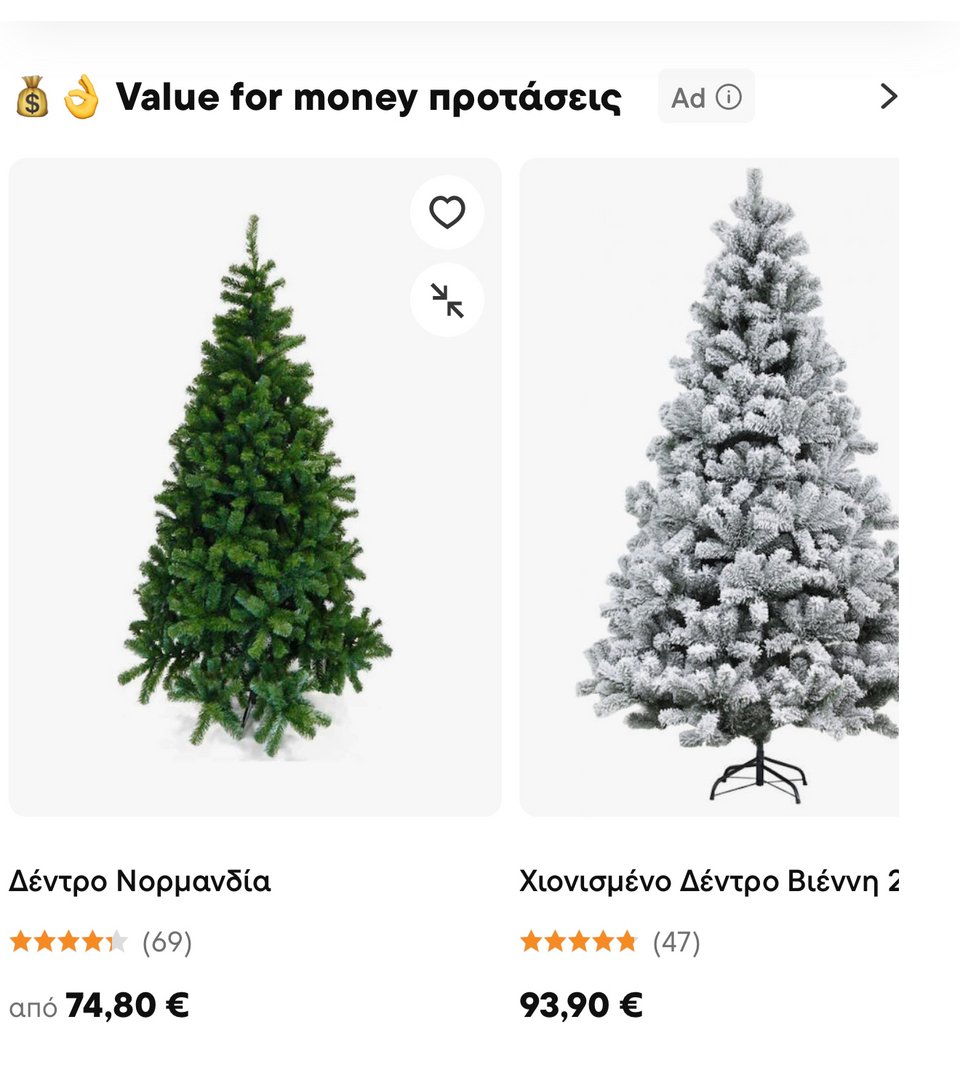Screen dimensions: 960x1073
Task: Open the 69 reviews count
Action: tap(167, 942)
